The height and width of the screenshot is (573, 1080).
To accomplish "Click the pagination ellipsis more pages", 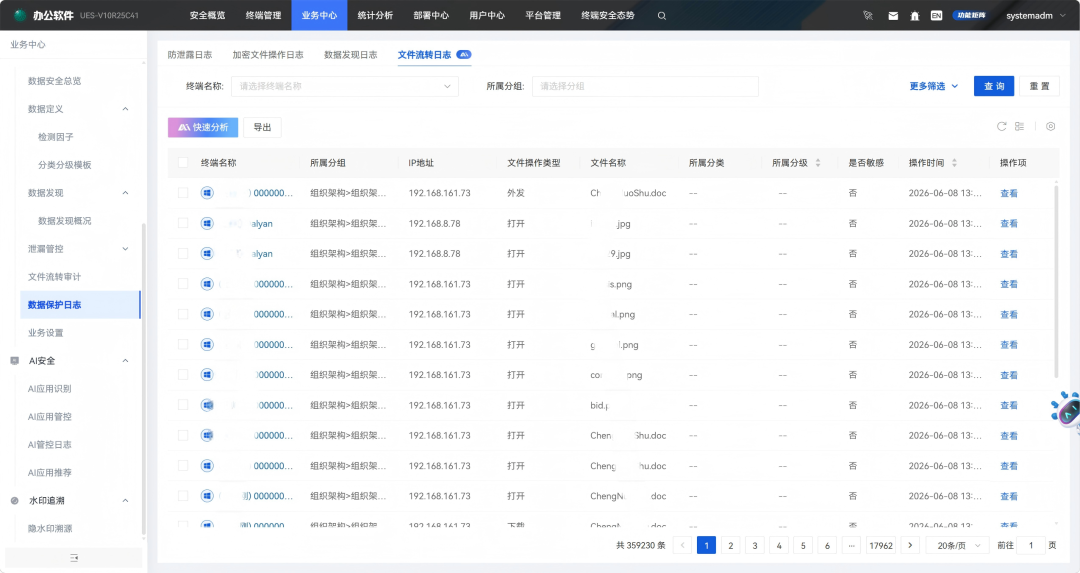I will pos(851,545).
